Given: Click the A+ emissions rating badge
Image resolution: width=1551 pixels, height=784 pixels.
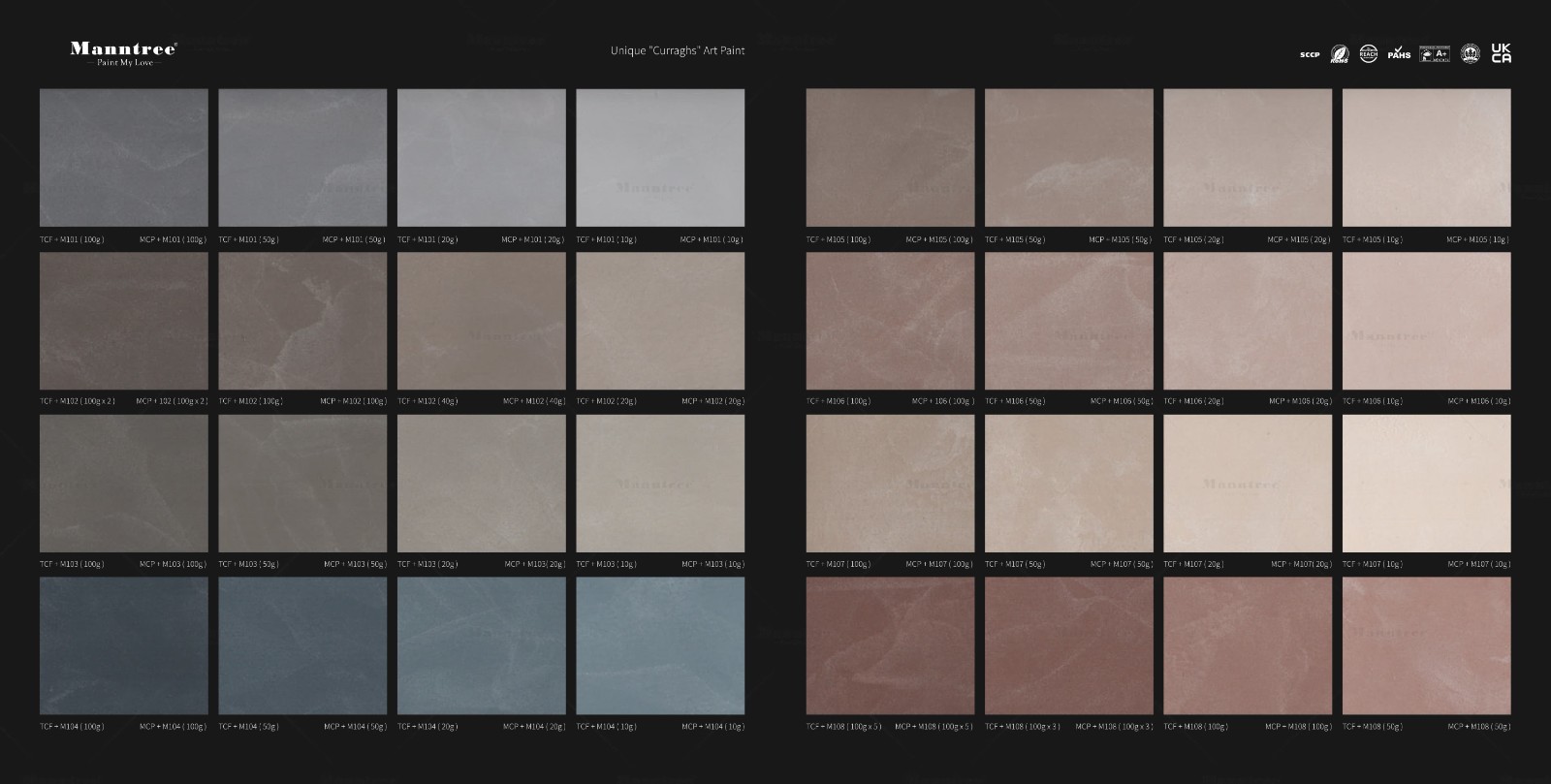Looking at the screenshot, I should [1435, 54].
